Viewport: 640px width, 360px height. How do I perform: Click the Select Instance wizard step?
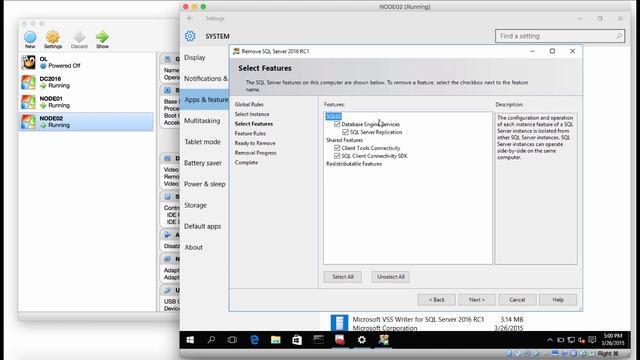[x=252, y=114]
